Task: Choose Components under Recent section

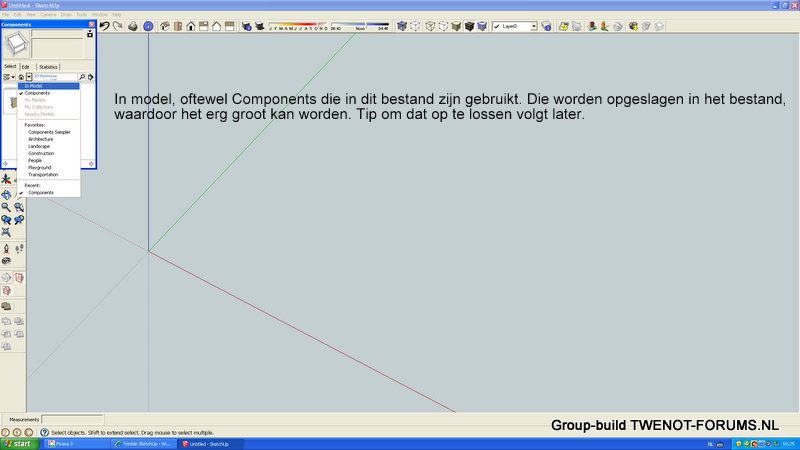Action: click(41, 193)
